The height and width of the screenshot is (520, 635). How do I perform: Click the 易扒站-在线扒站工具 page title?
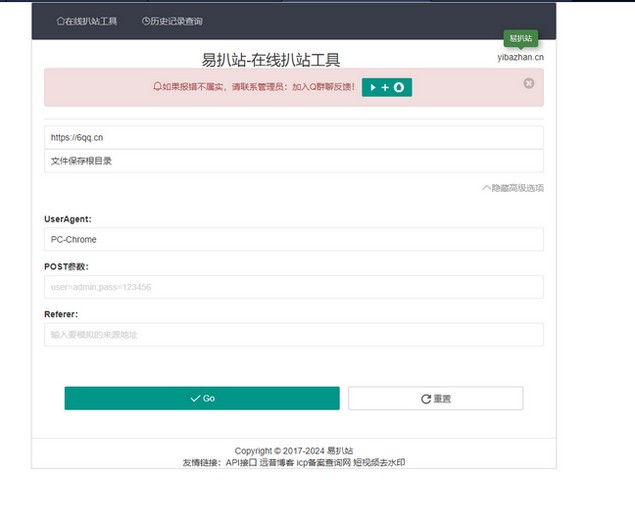click(271, 60)
